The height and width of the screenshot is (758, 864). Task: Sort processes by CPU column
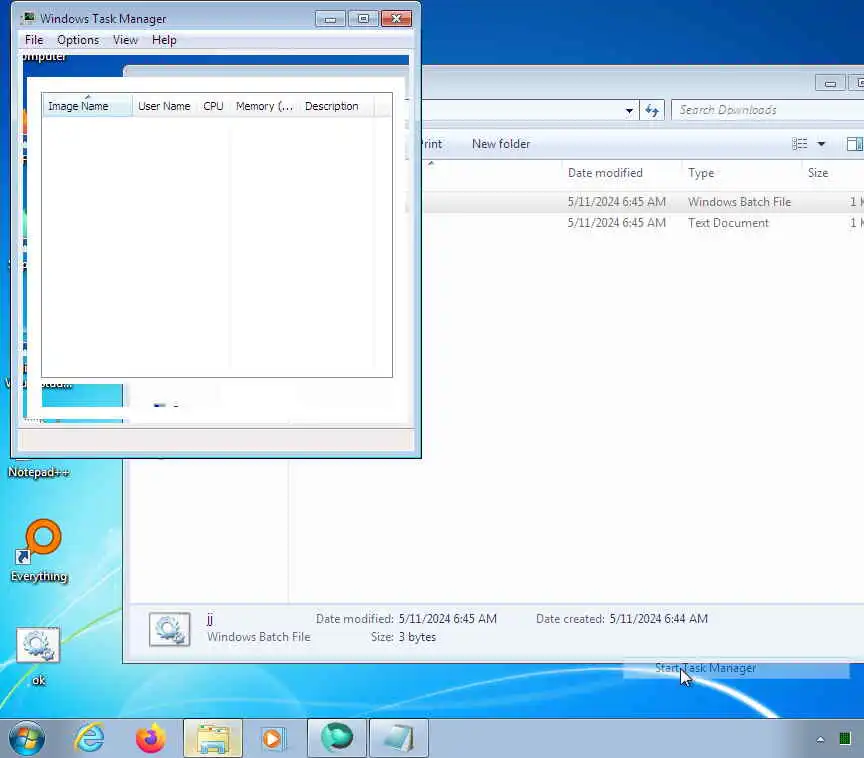[213, 106]
